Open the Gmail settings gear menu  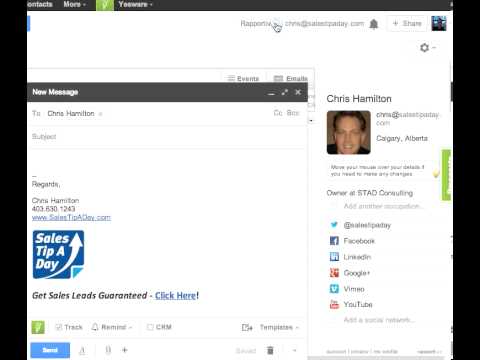coord(427,48)
